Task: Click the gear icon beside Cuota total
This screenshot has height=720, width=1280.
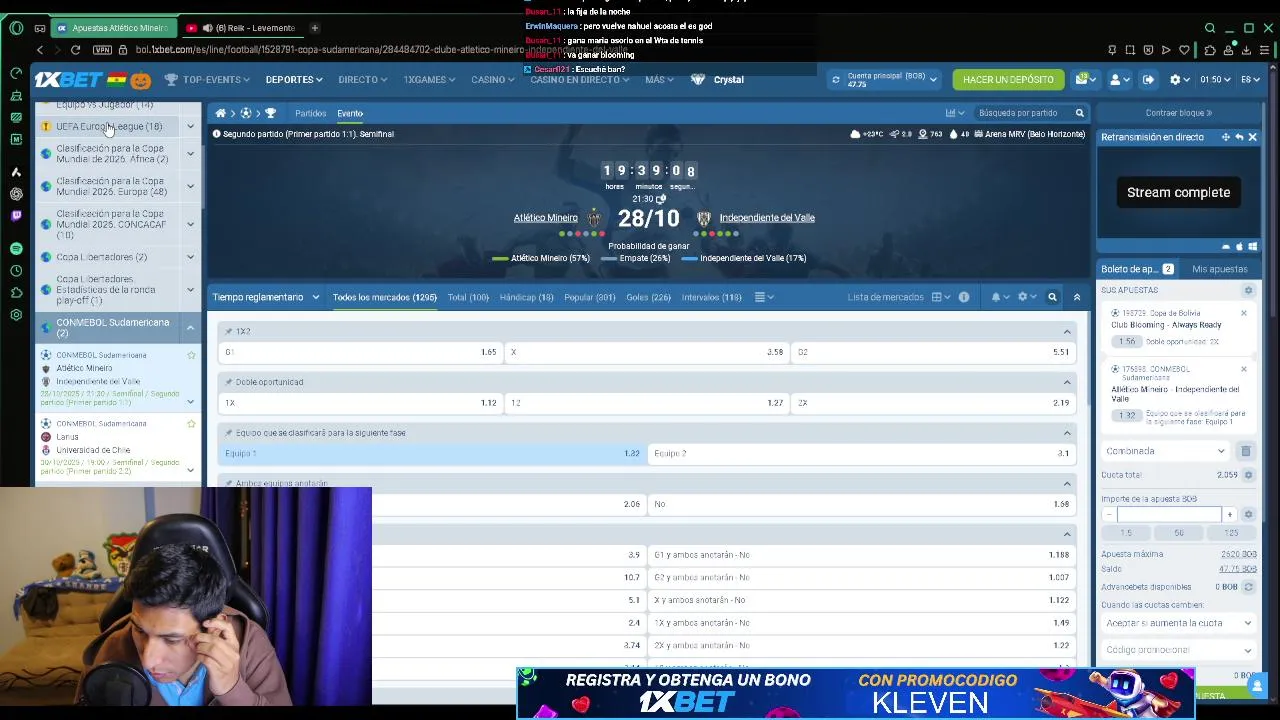Action: pyautogui.click(x=1248, y=475)
